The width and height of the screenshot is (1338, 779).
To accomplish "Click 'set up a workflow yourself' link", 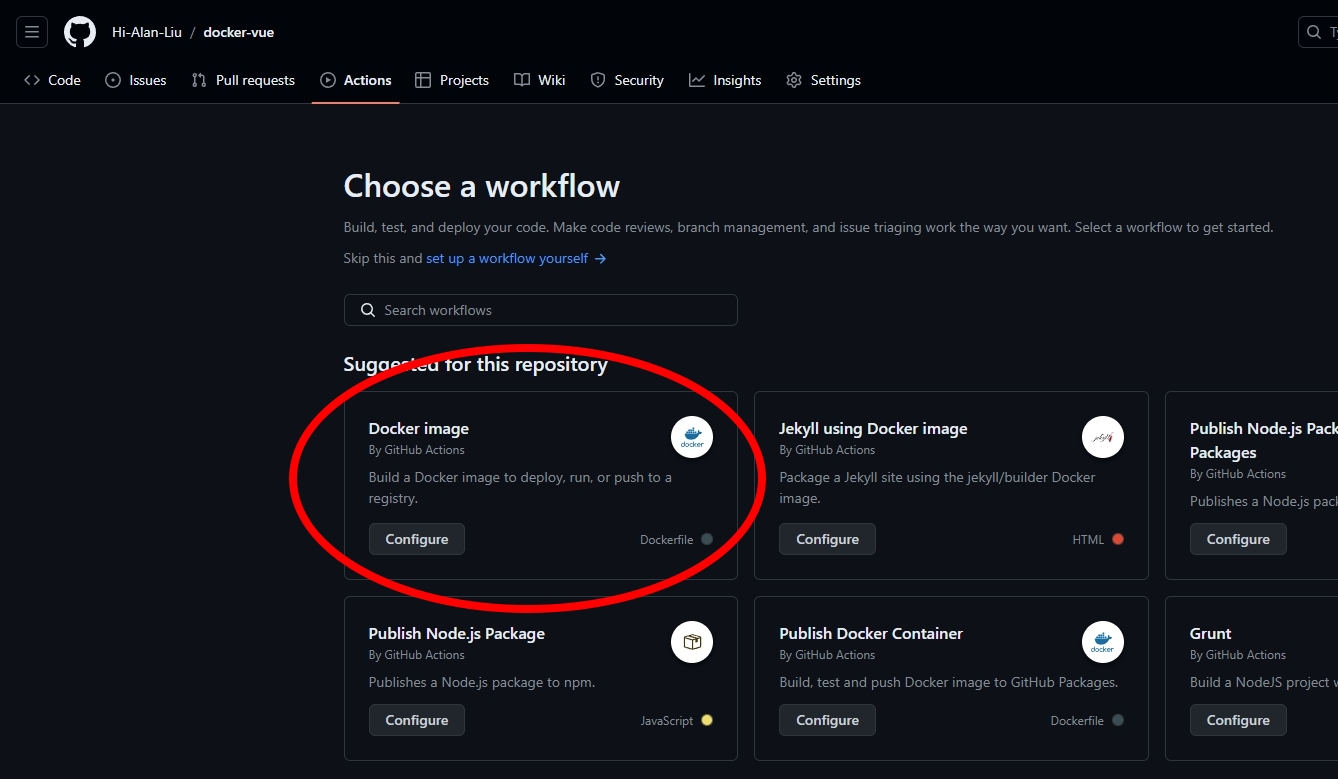I will pyautogui.click(x=516, y=258).
